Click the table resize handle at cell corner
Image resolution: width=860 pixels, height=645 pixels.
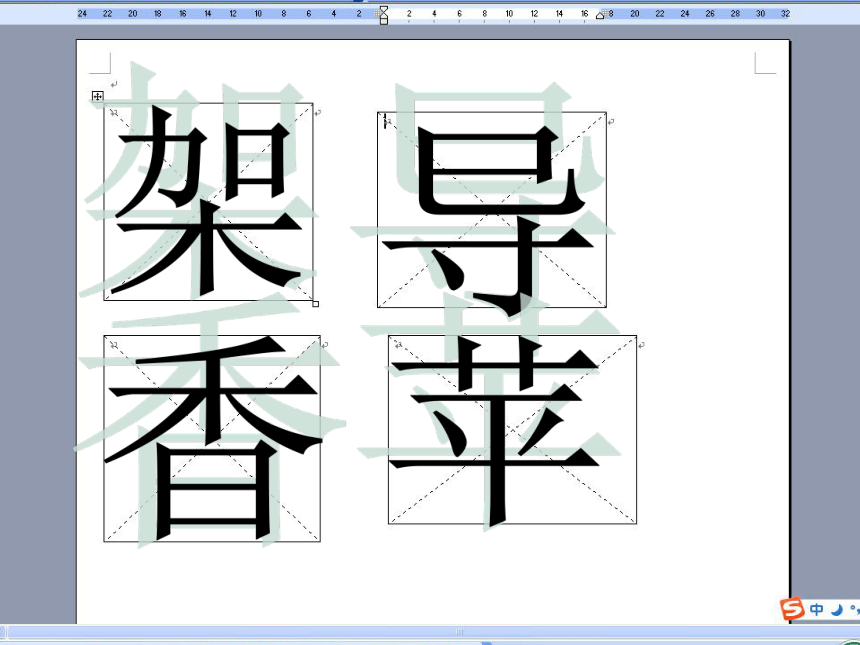coord(315,304)
